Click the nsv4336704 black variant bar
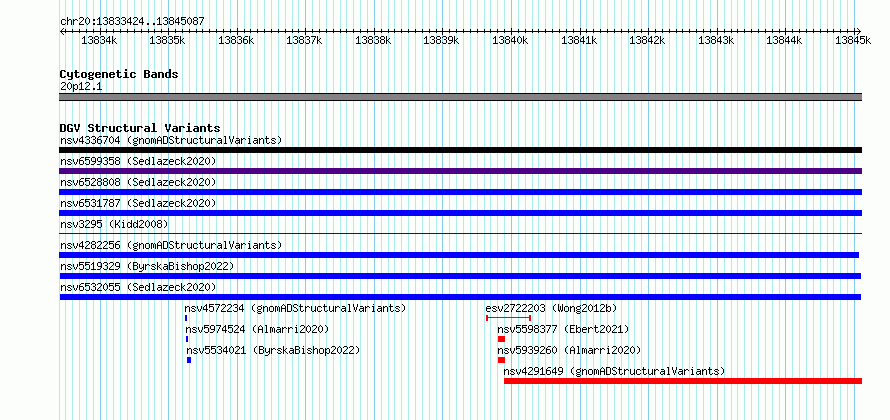The width and height of the screenshot is (890, 420). coord(460,150)
